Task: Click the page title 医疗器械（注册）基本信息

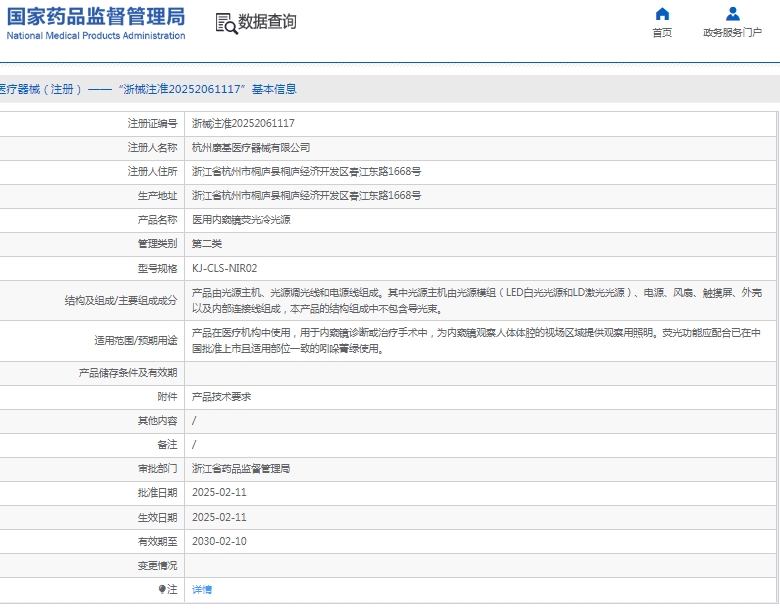Action: (148, 89)
